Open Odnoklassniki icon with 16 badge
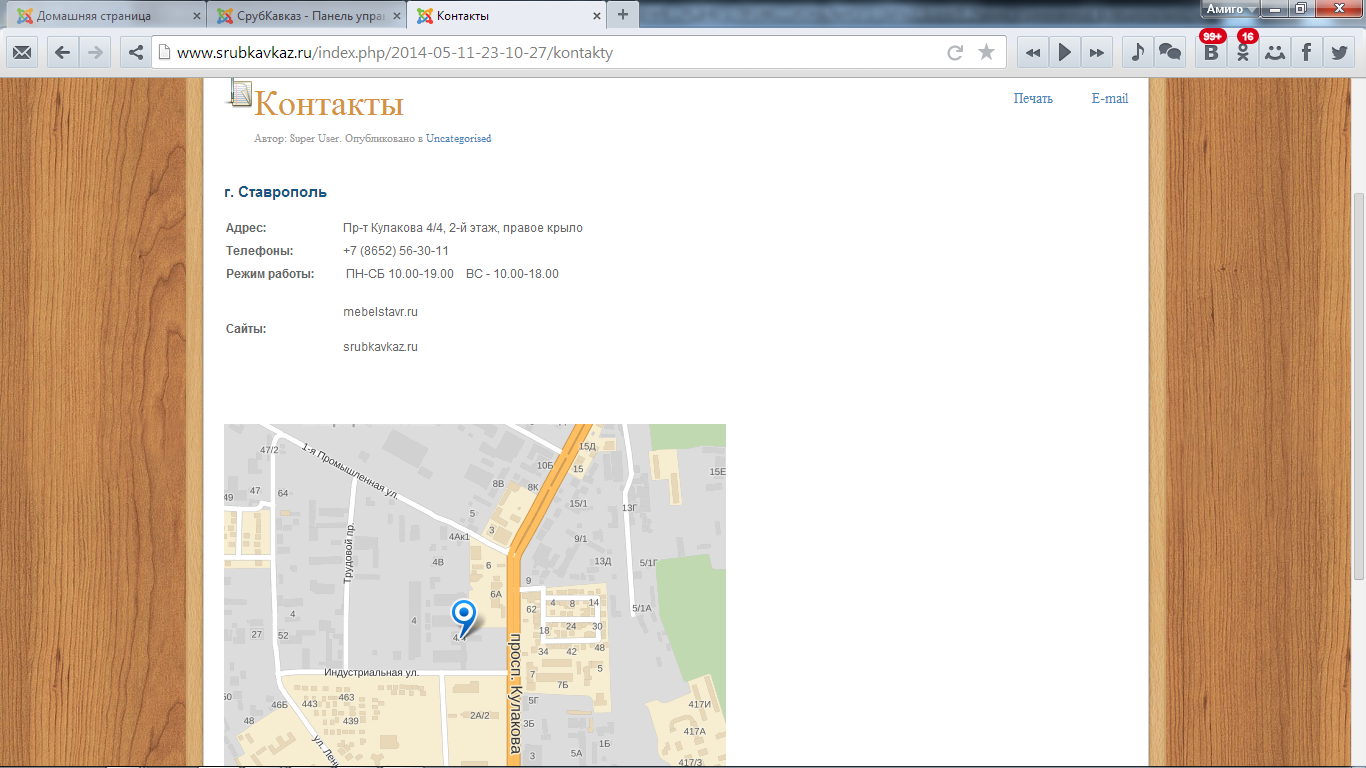Screen dimensions: 1366x768 (x=1243, y=51)
